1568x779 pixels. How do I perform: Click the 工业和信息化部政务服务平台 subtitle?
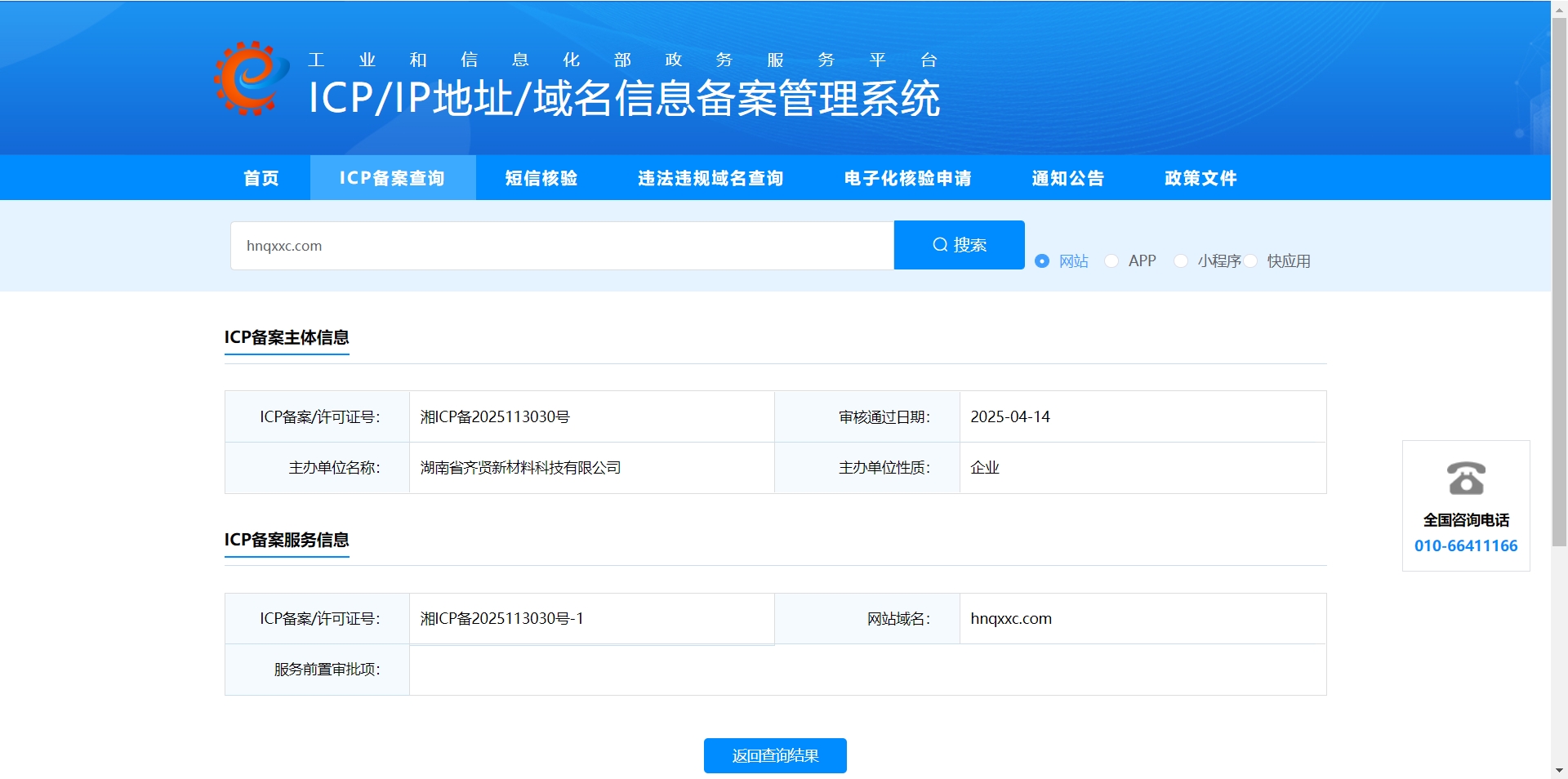coord(622,60)
